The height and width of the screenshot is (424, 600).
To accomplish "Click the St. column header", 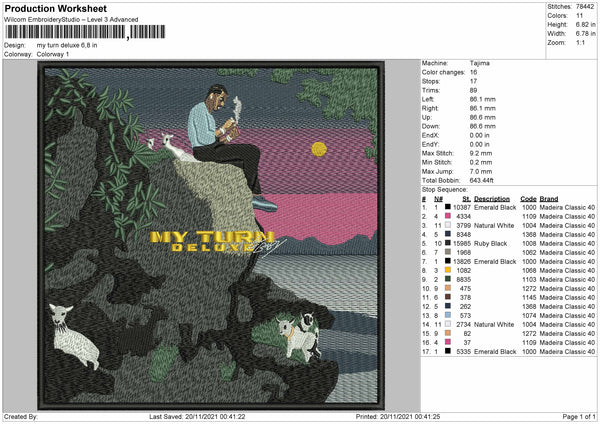I will [466, 199].
